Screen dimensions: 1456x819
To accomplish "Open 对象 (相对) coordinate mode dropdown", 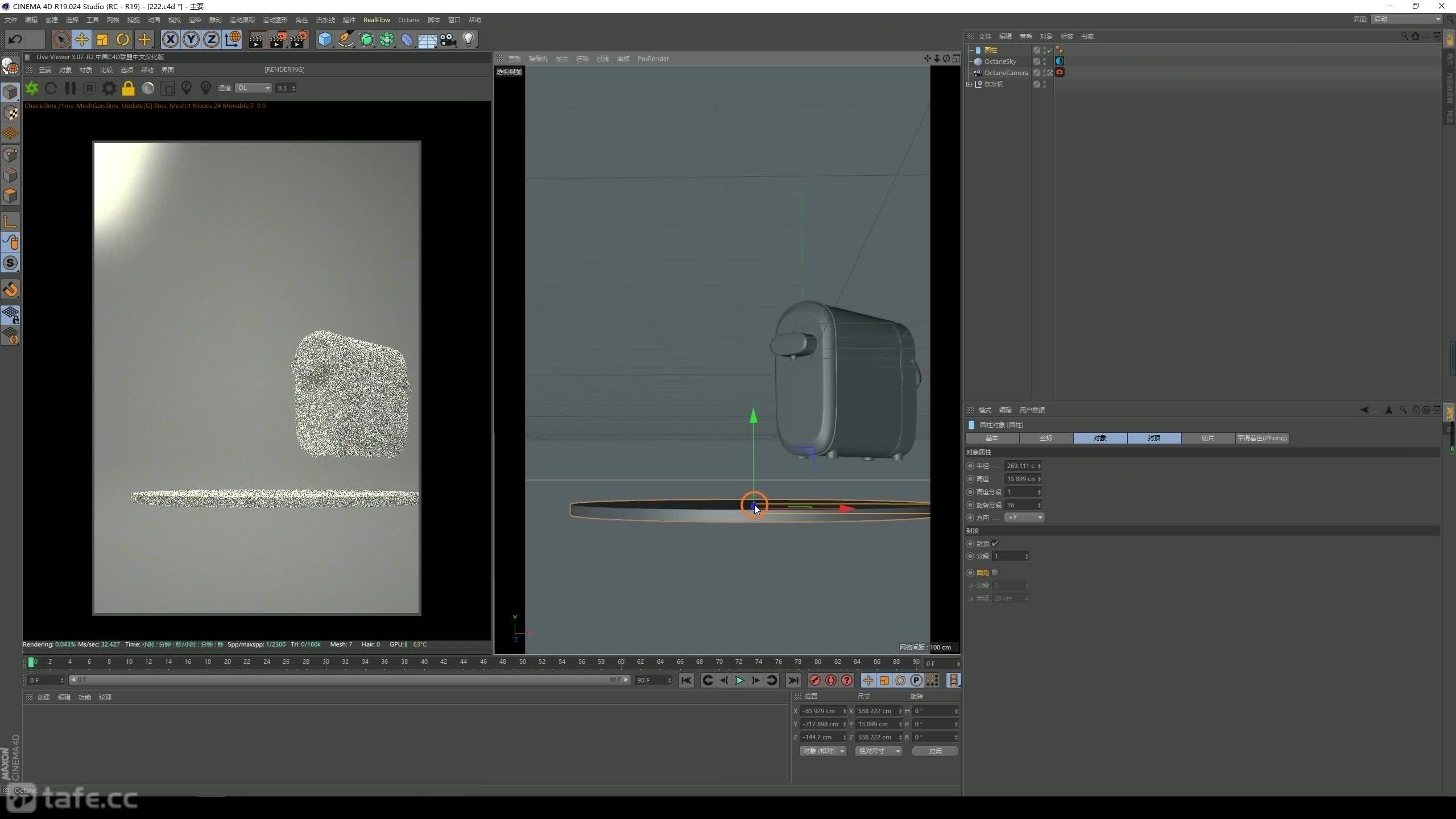I will 823,751.
